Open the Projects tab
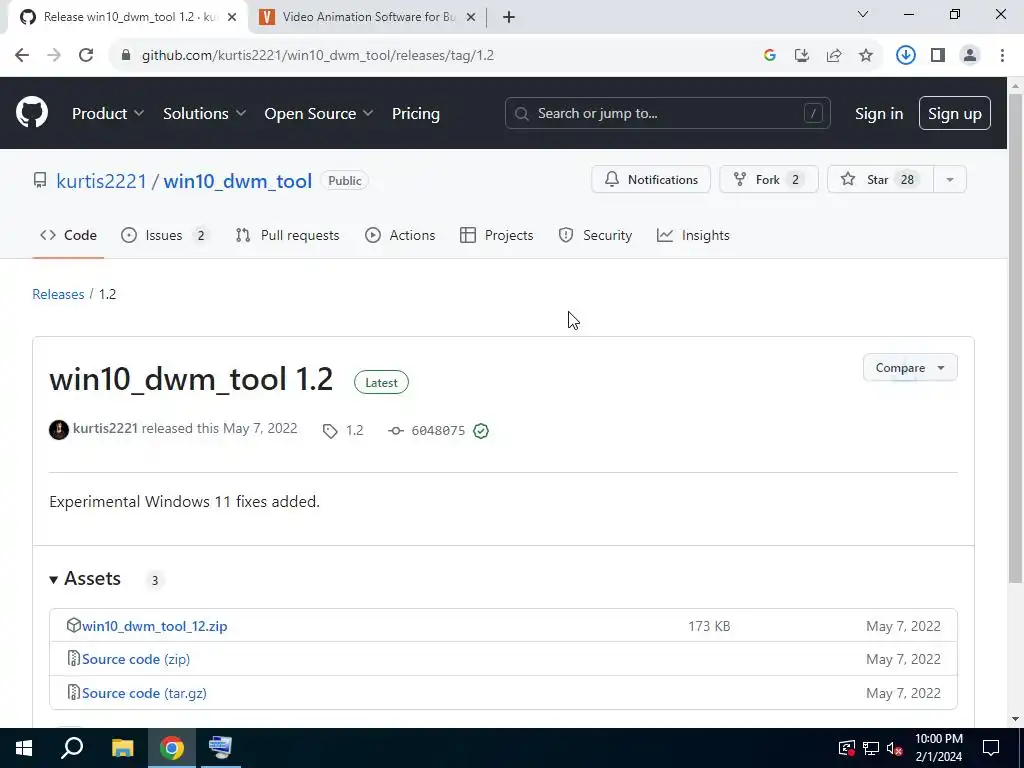This screenshot has height=768, width=1024. (496, 235)
